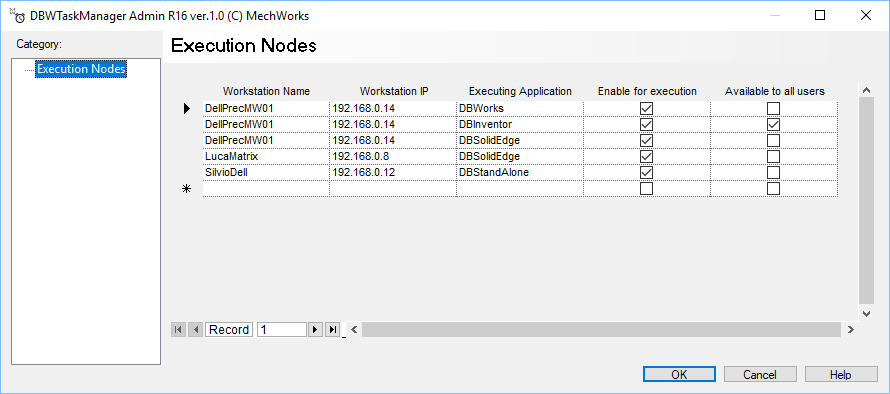Click the Executing Application column header
Viewport: 890px width, 394px height.
pos(520,91)
